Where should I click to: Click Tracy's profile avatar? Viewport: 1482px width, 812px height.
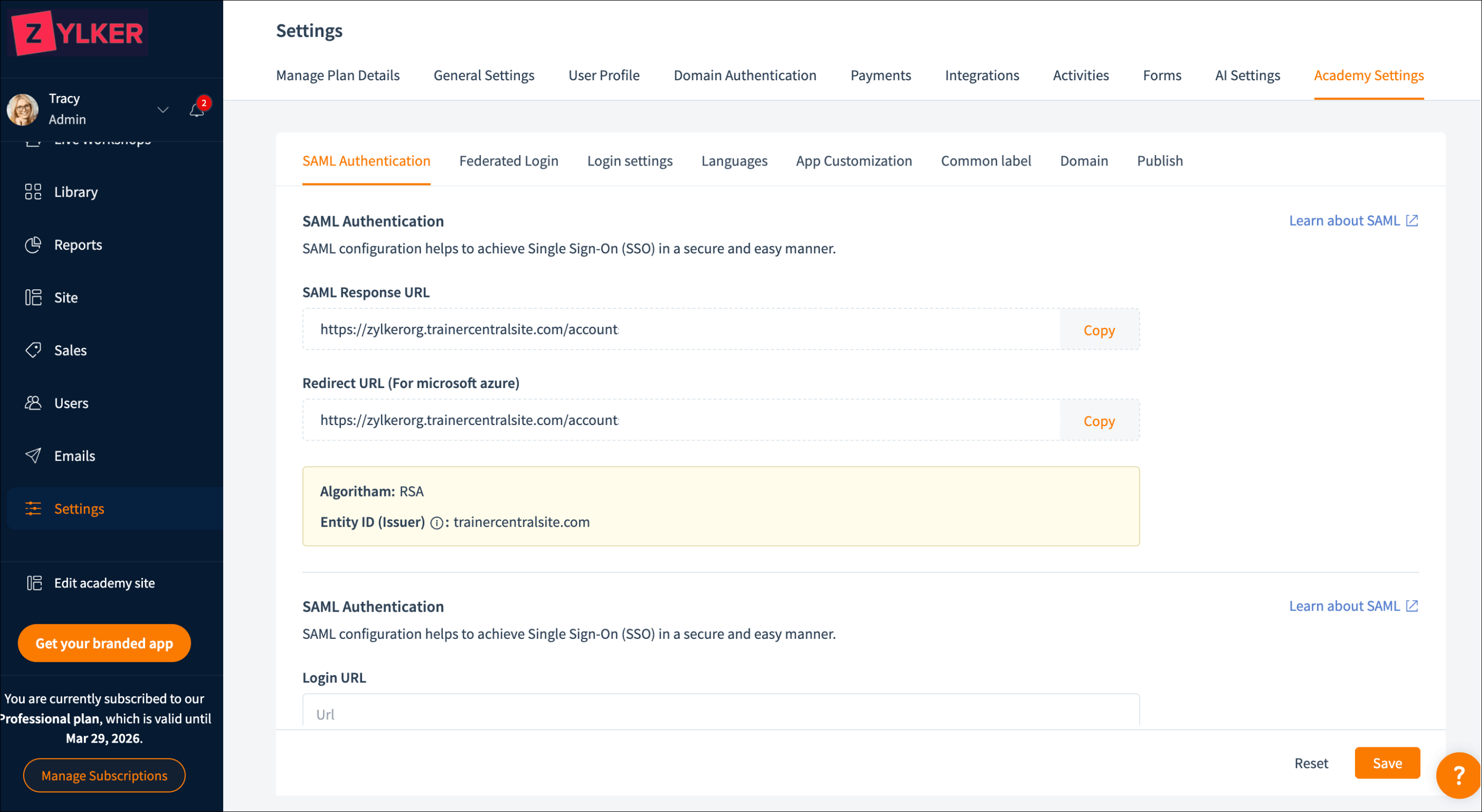tap(23, 109)
